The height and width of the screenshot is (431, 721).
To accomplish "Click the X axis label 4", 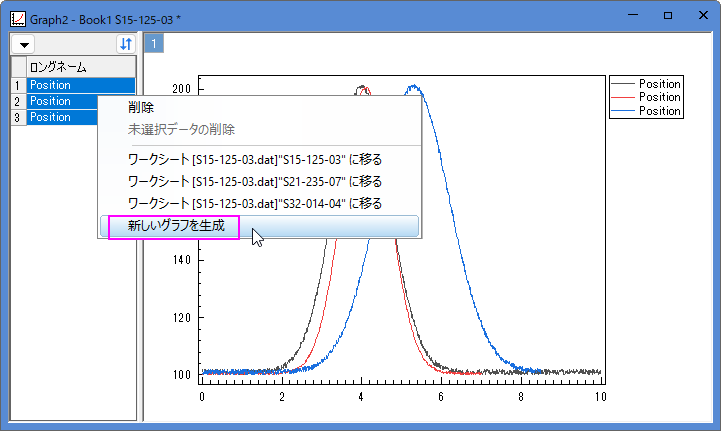I will tap(361, 397).
